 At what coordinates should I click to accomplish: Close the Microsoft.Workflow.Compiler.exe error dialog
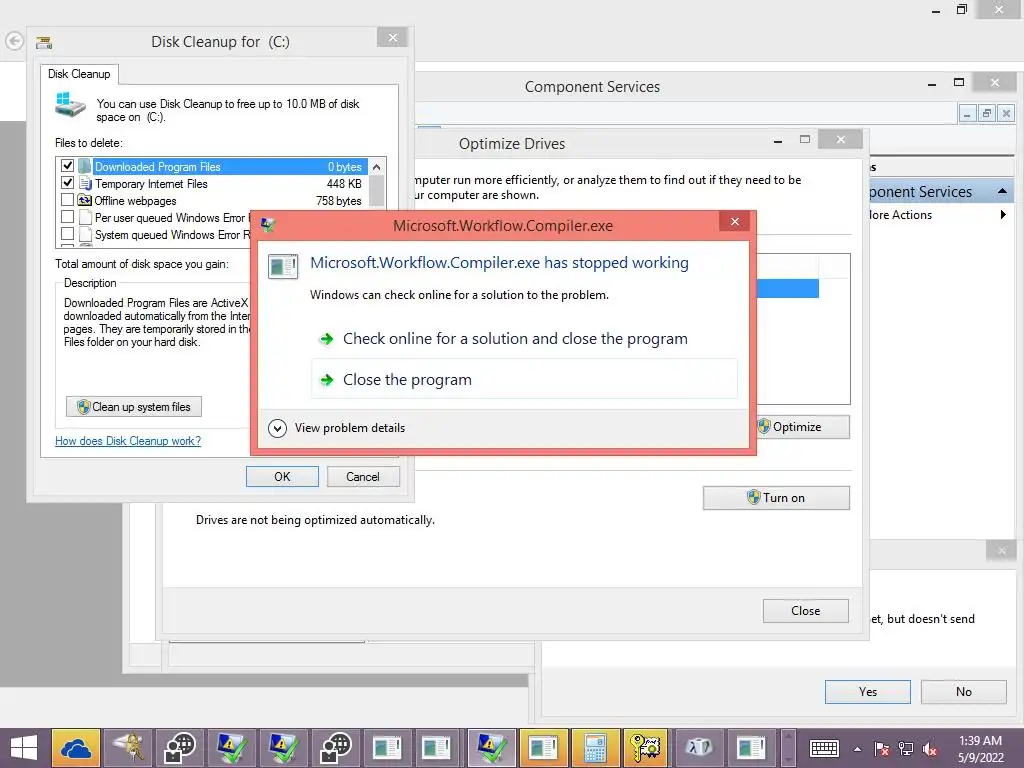[x=735, y=221]
